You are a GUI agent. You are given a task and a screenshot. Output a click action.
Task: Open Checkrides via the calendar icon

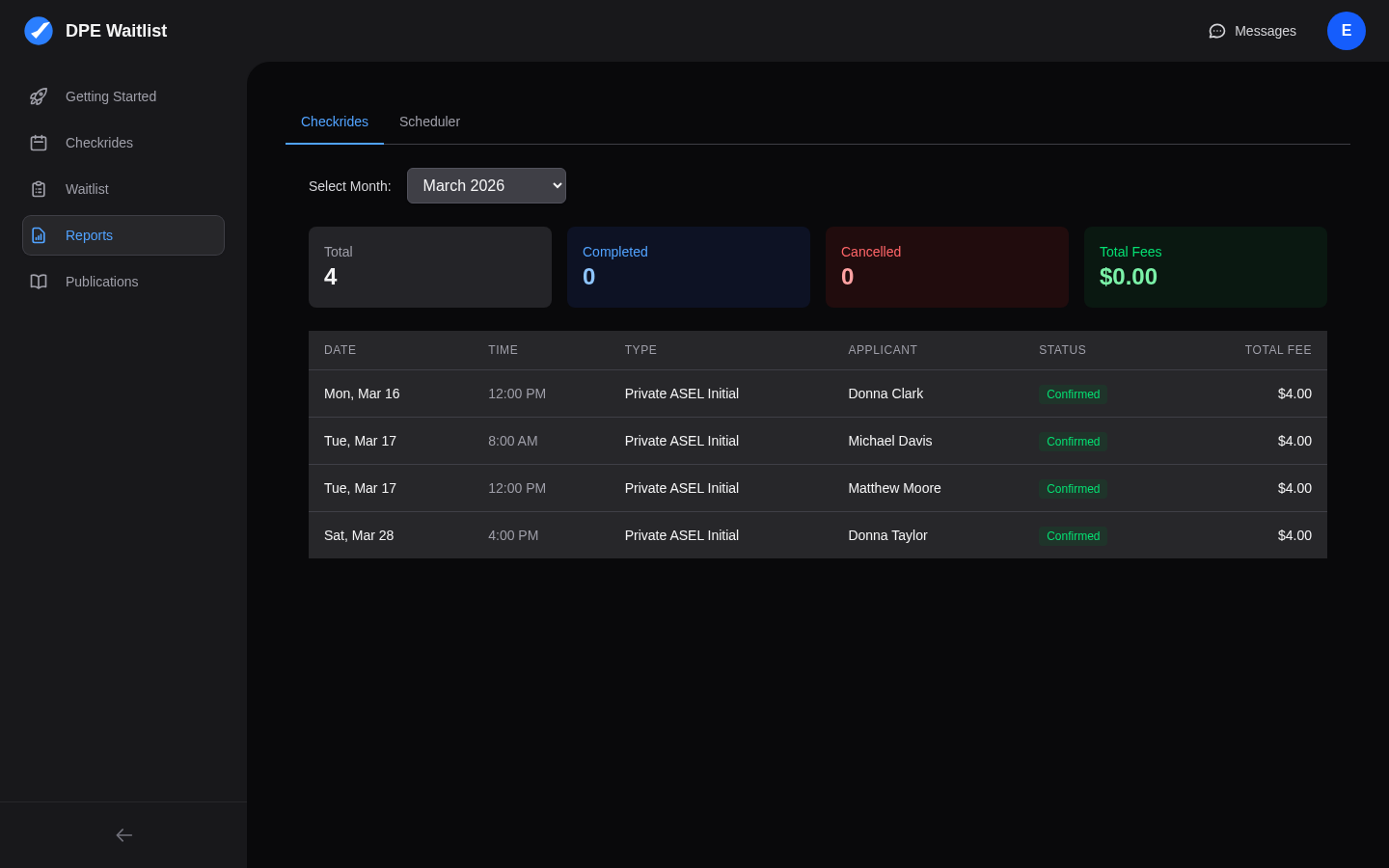(39, 143)
